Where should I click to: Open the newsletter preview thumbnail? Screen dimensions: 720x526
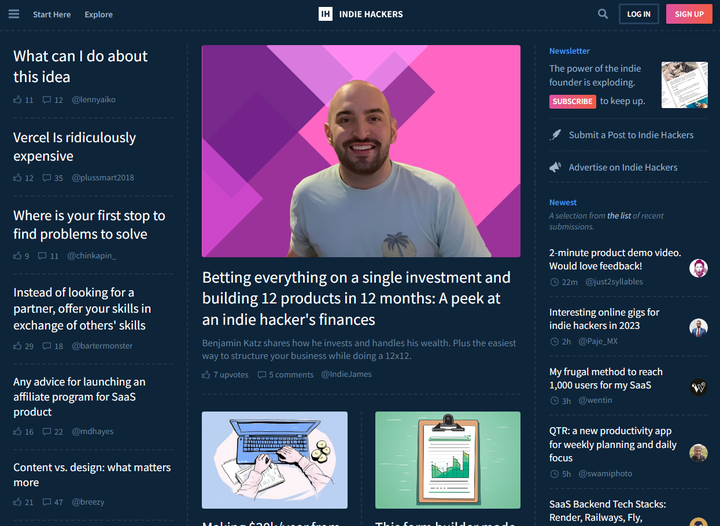click(684, 85)
